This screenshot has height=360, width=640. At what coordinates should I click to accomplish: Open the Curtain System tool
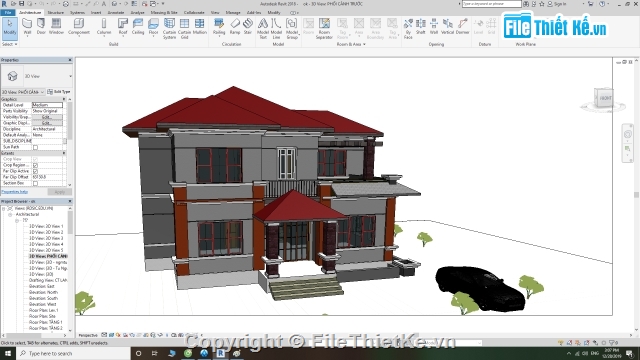169,29
